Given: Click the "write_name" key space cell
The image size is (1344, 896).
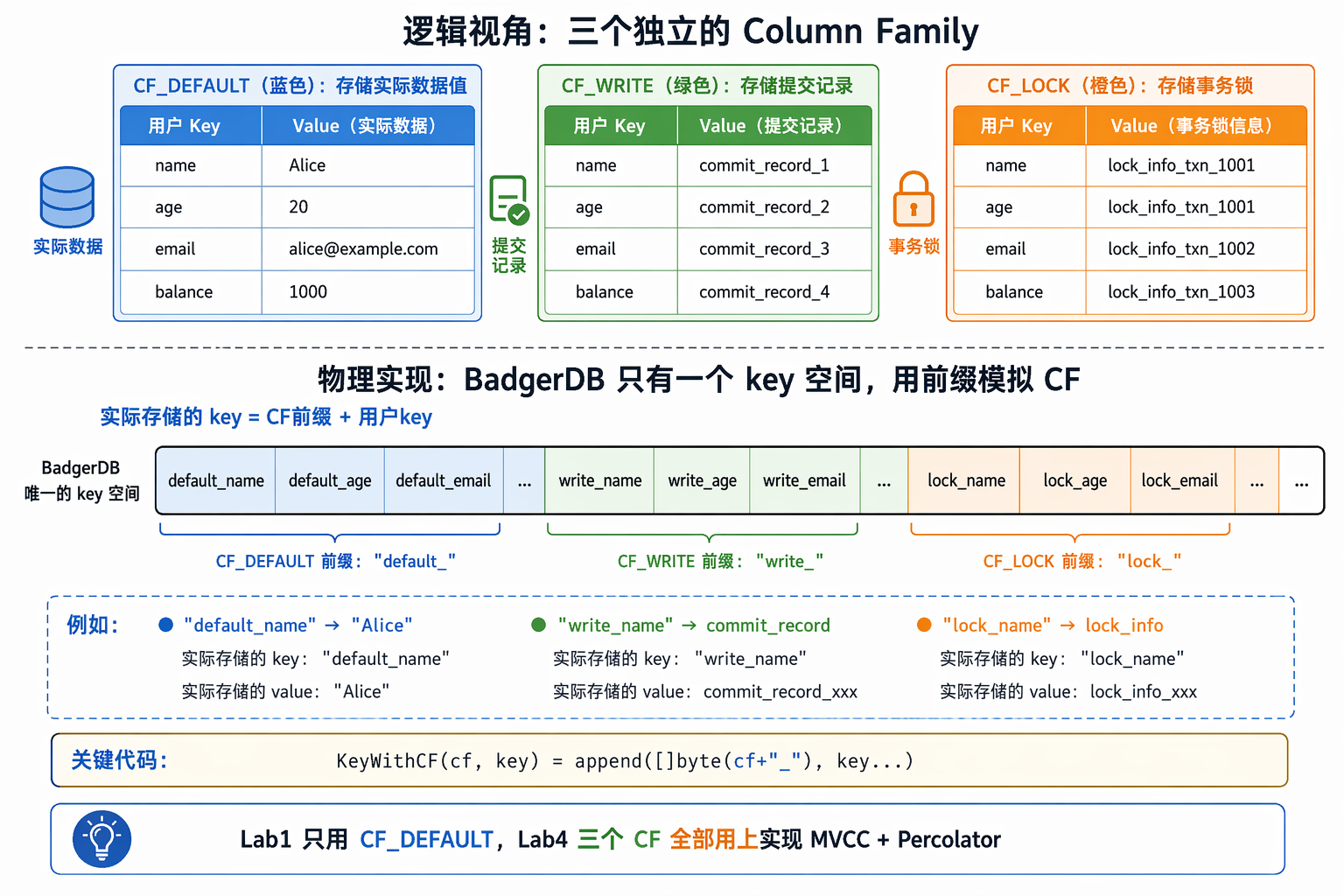Looking at the screenshot, I should click(x=600, y=480).
